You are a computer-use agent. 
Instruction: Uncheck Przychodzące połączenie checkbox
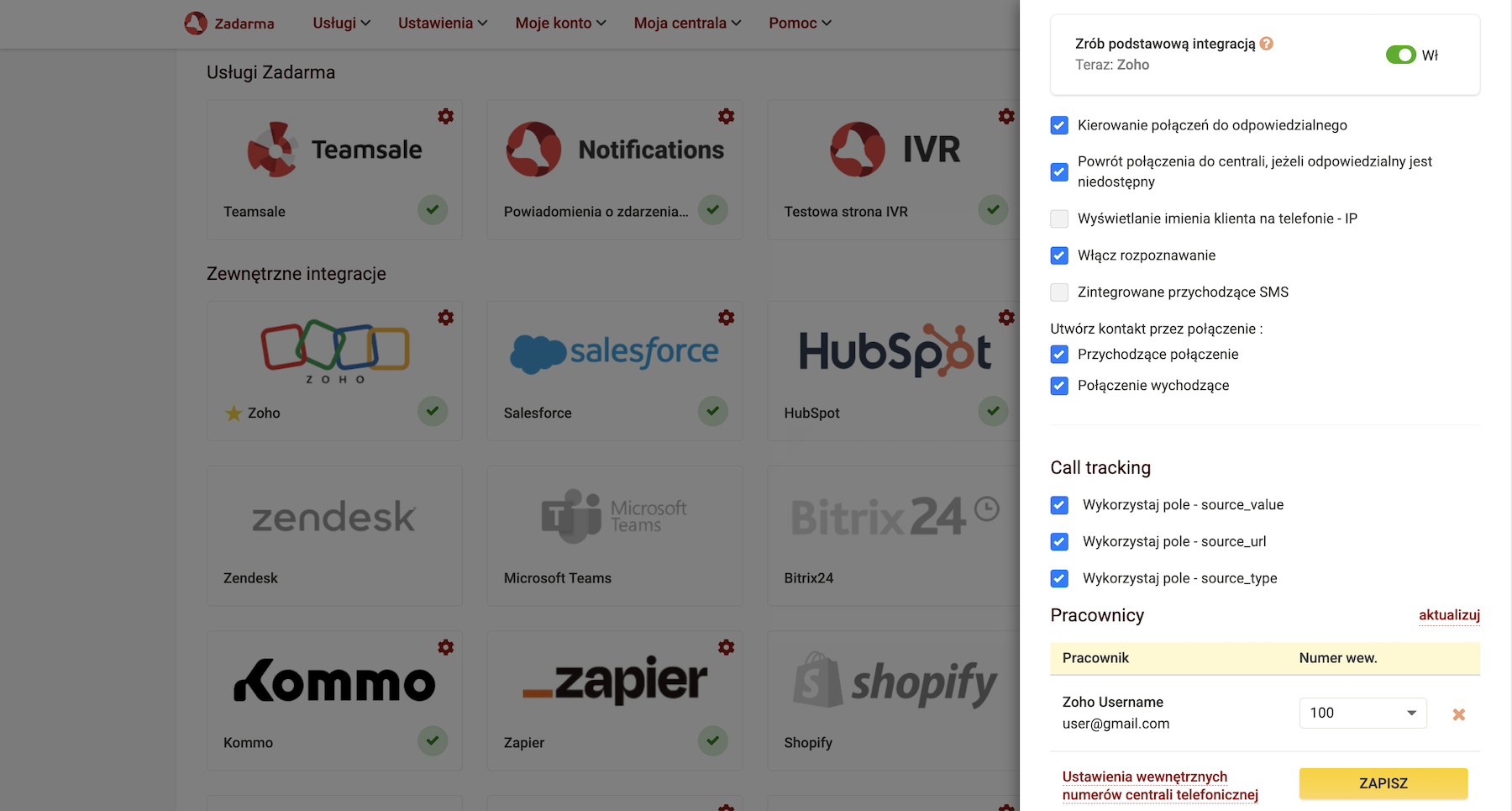(1059, 355)
